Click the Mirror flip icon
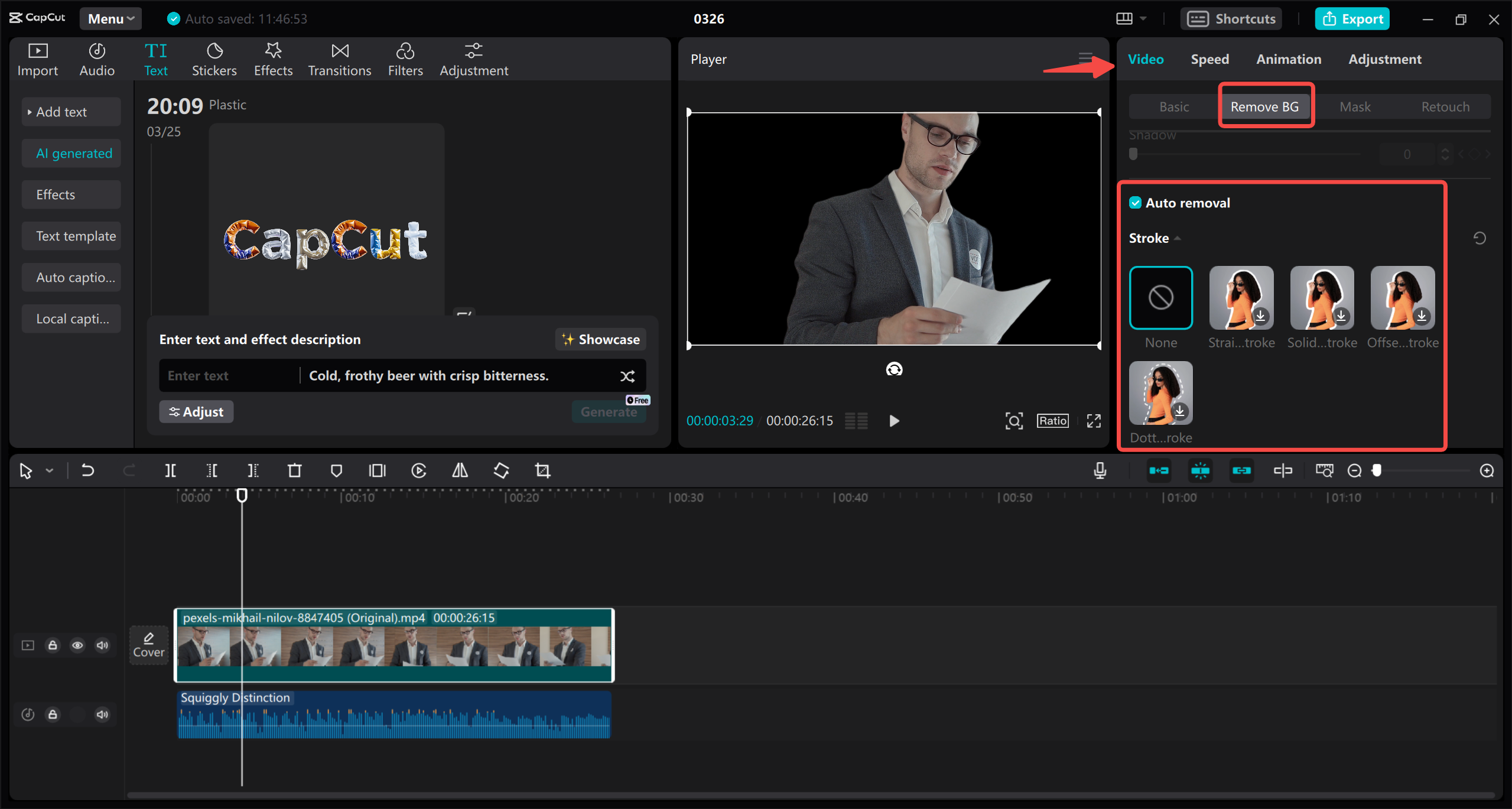Screen dimensions: 1512x809 460,470
